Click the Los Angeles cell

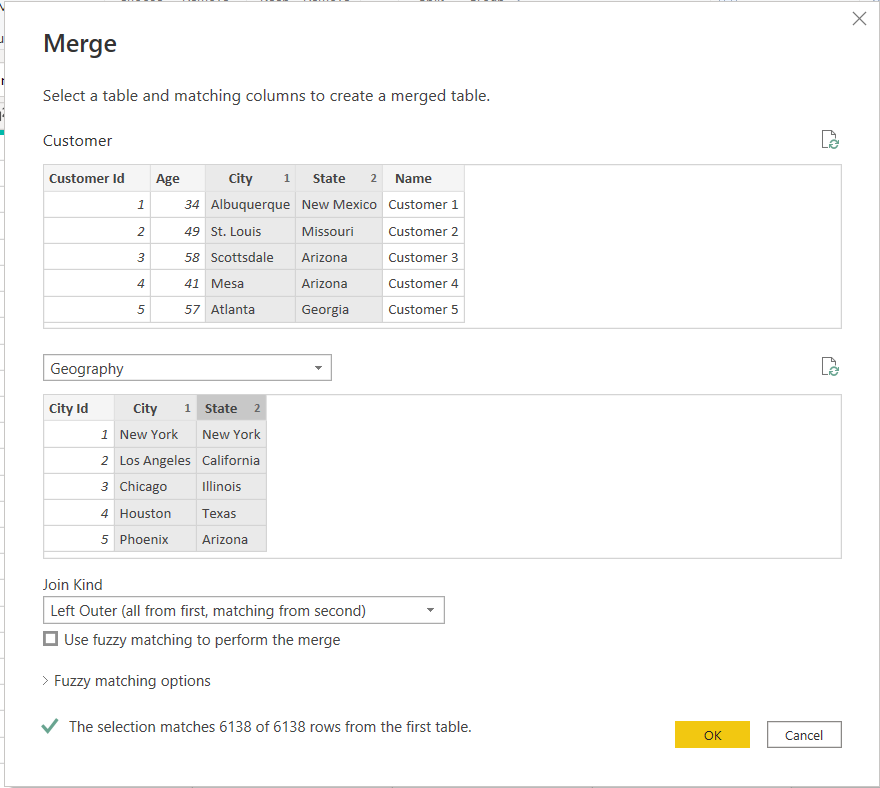[155, 460]
